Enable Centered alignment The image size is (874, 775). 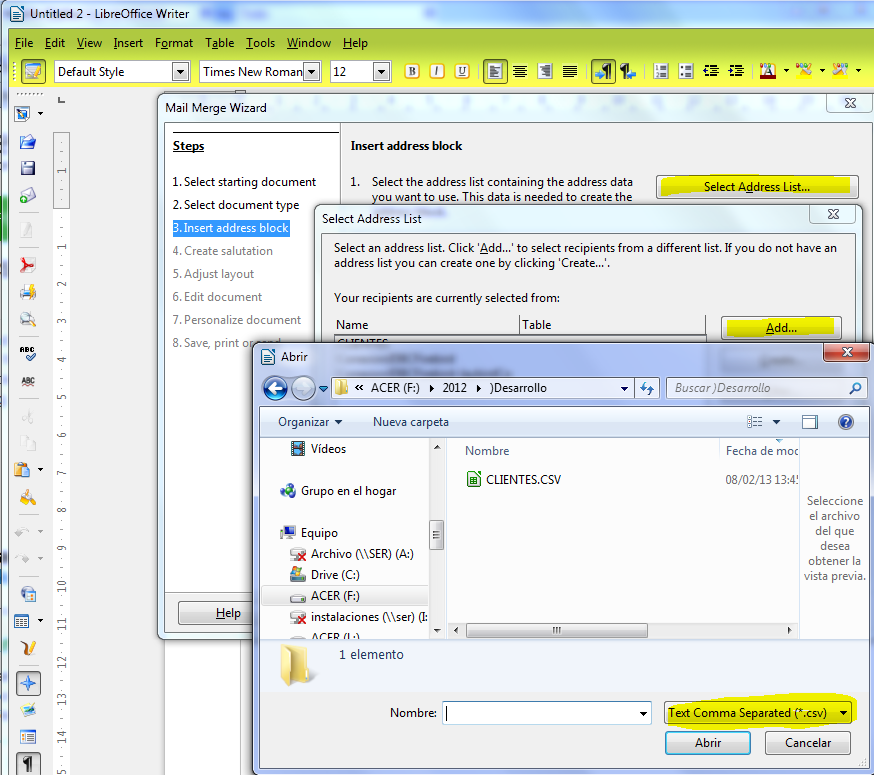[520, 71]
